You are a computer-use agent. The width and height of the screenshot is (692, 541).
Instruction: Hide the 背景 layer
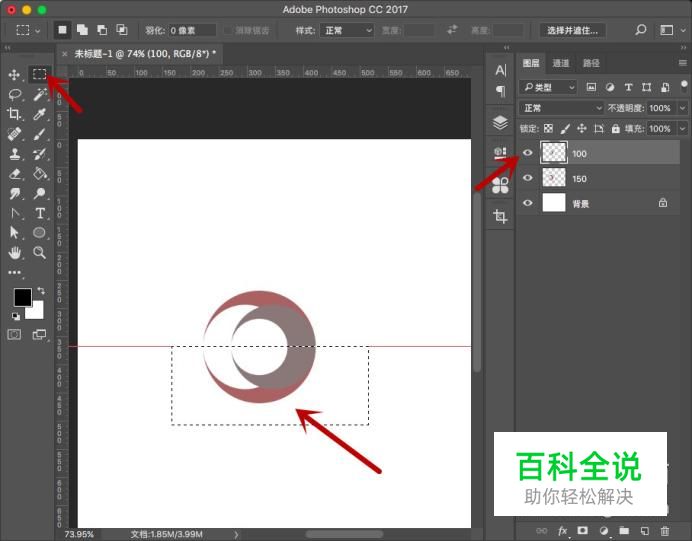(528, 203)
